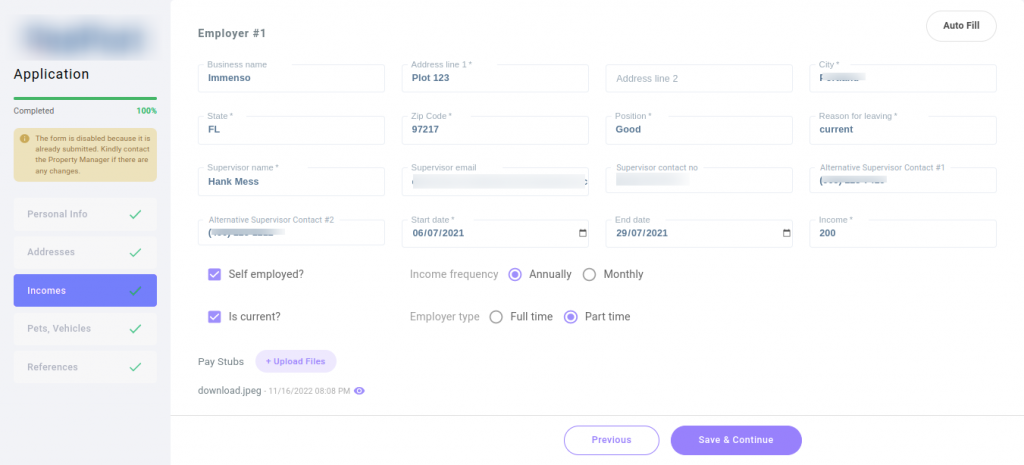Screen dimensions: 1024x465
Task: Click the checkmark icon next to References
Action: (135, 367)
